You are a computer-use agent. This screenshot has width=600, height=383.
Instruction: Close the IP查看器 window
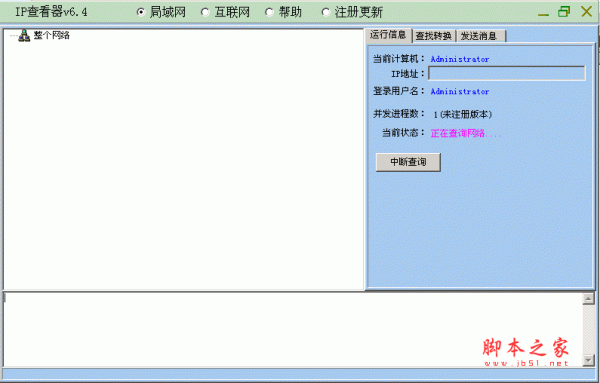point(586,11)
